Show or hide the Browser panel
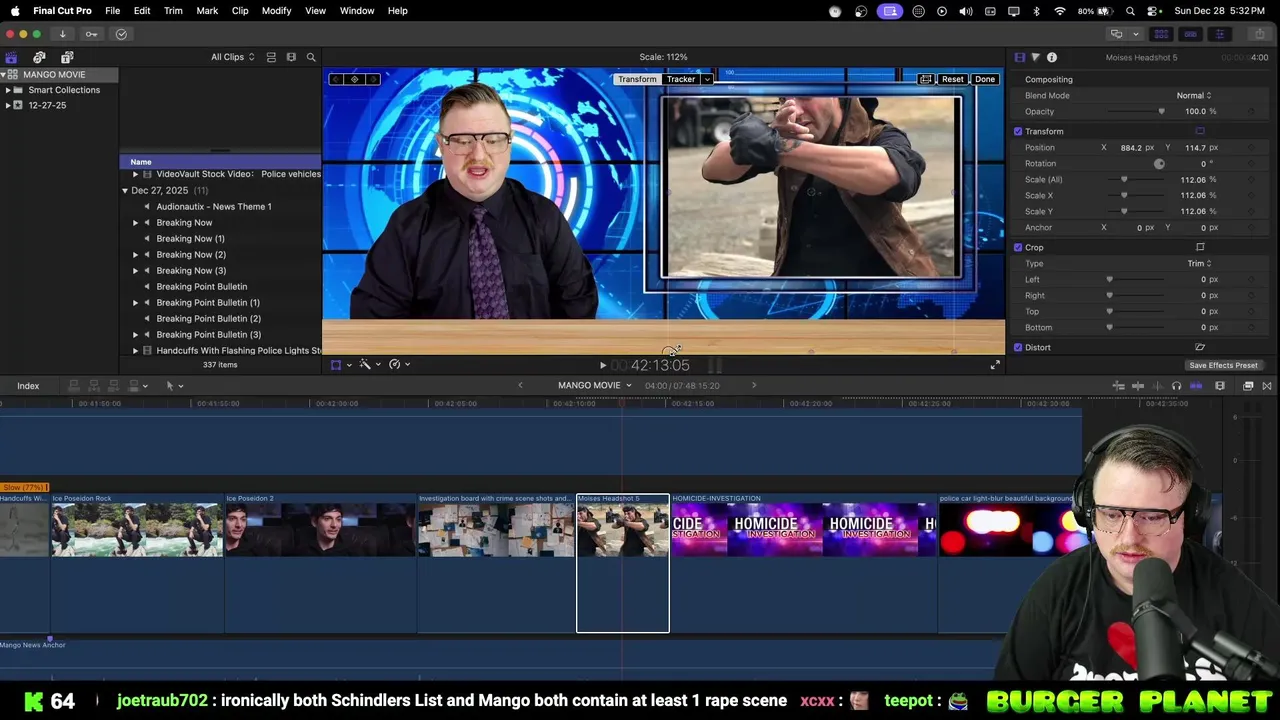This screenshot has width=1280, height=720. (1161, 34)
